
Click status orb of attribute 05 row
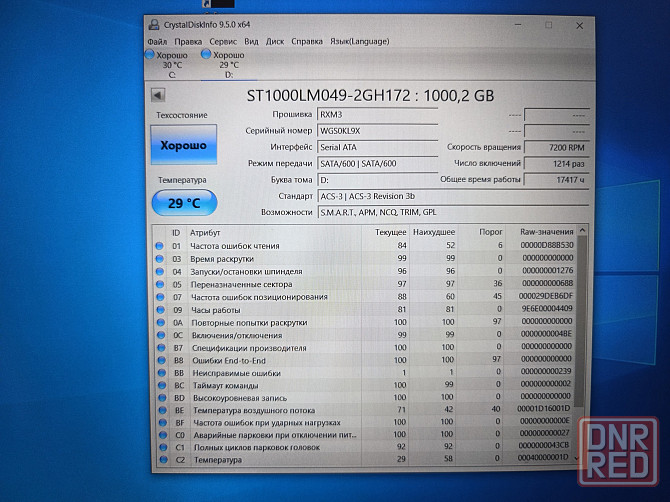[160, 285]
